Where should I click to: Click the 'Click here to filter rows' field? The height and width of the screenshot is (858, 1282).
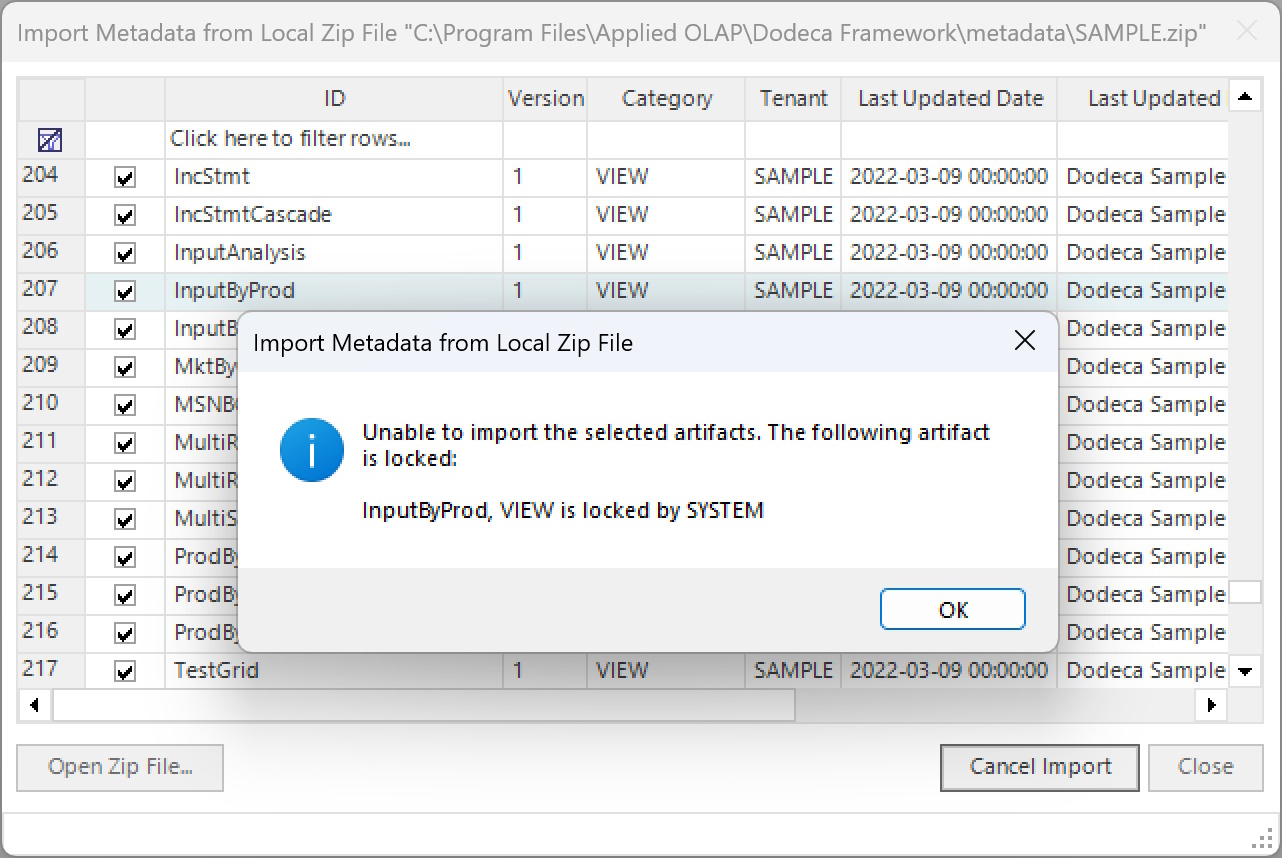(x=334, y=139)
